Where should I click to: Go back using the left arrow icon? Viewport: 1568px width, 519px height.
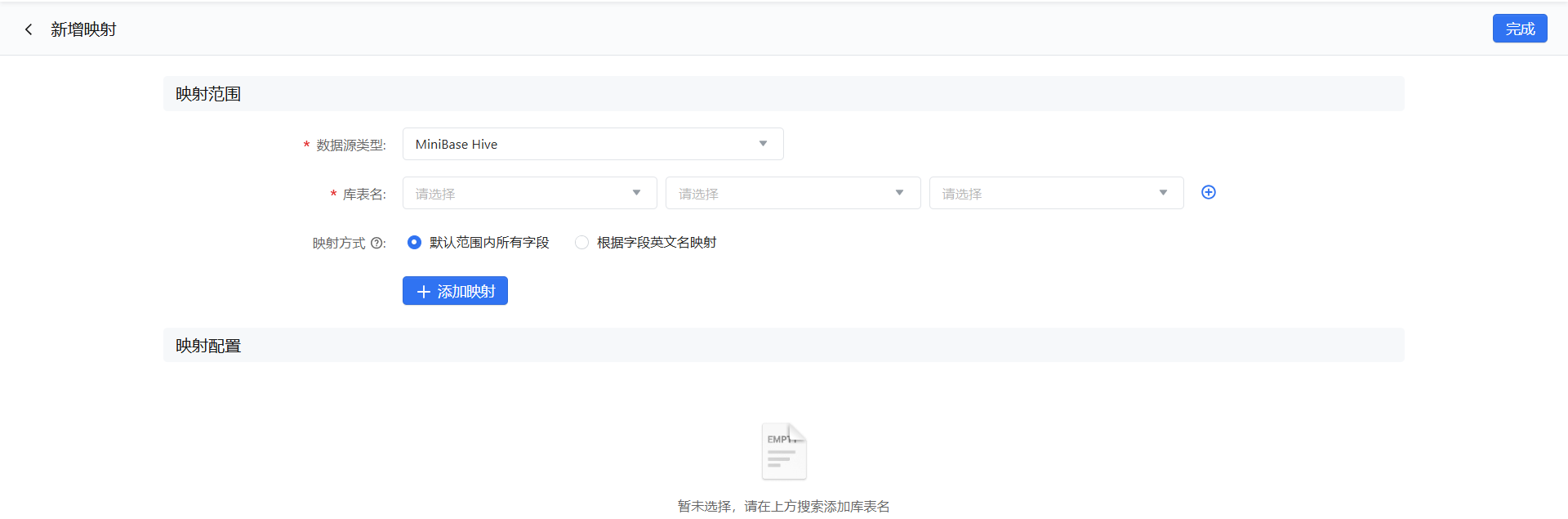(x=29, y=29)
